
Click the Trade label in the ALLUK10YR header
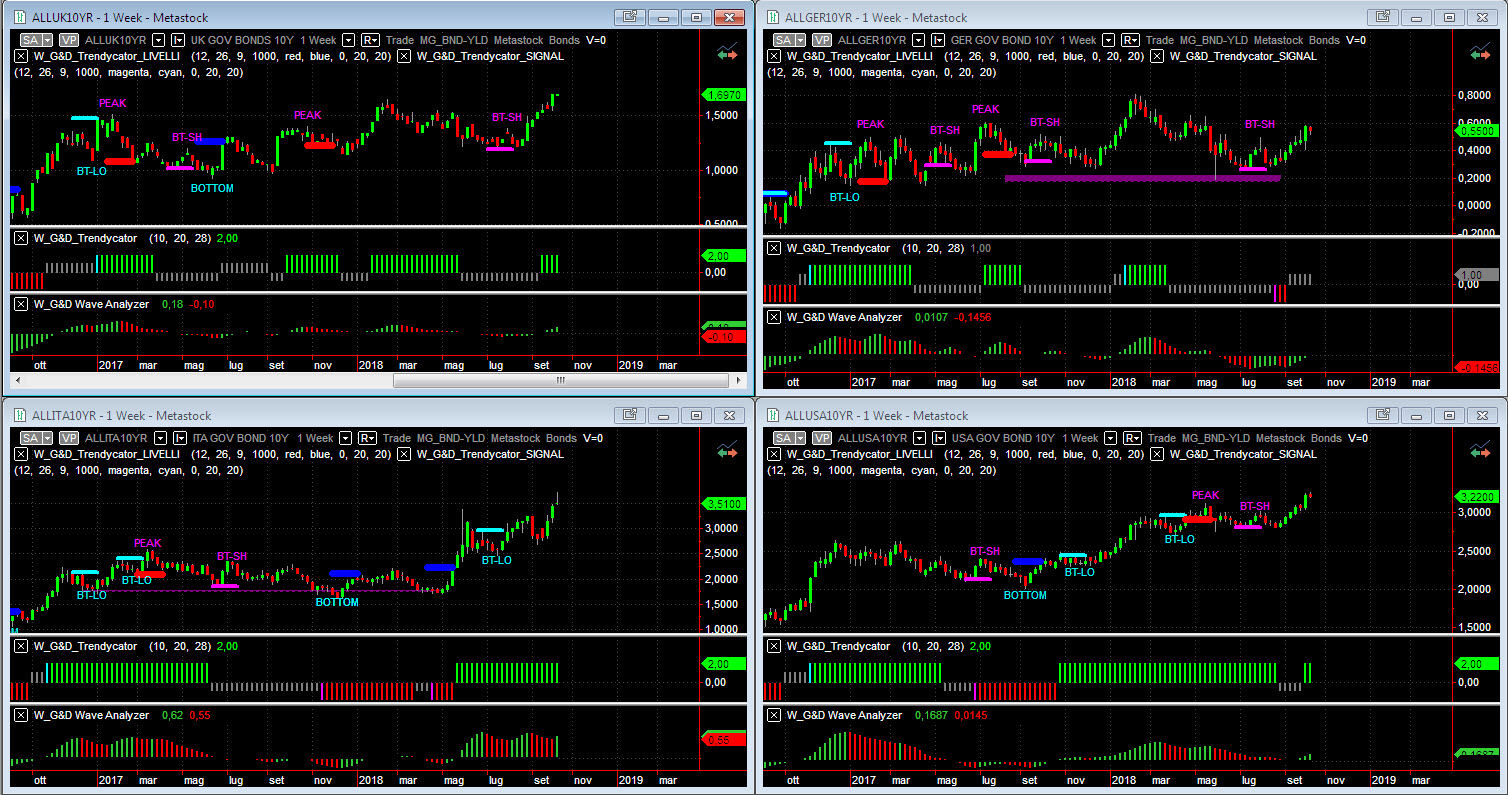tap(401, 40)
